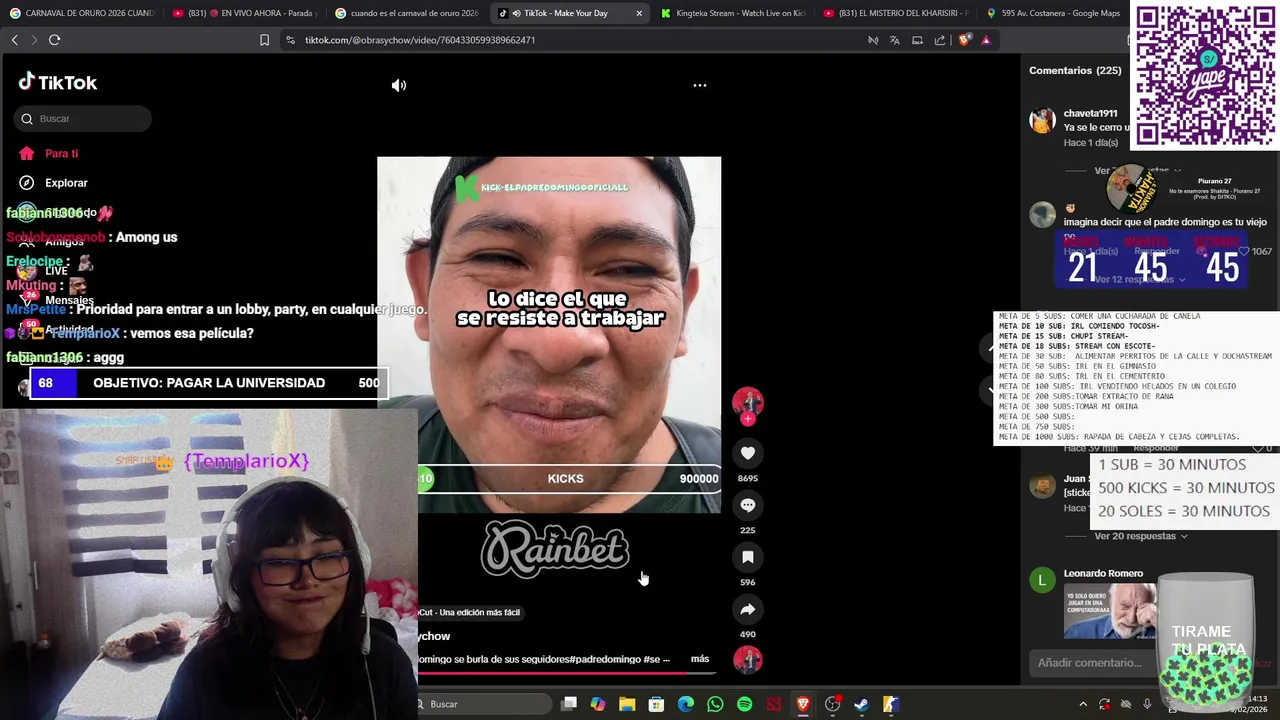1280x720 pixels.
Task: Click the tiktok.com URL address bar
Action: pos(420,40)
